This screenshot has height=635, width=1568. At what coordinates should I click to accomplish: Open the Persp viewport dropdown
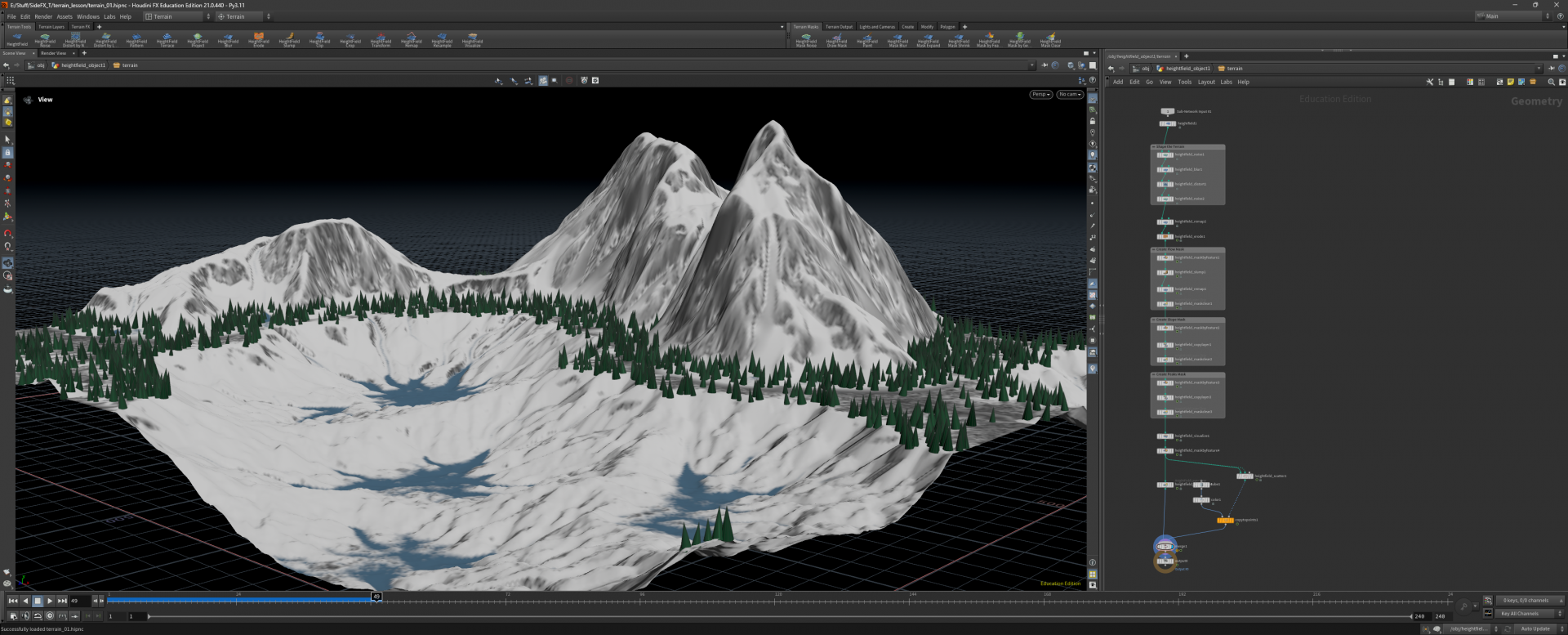[1040, 95]
